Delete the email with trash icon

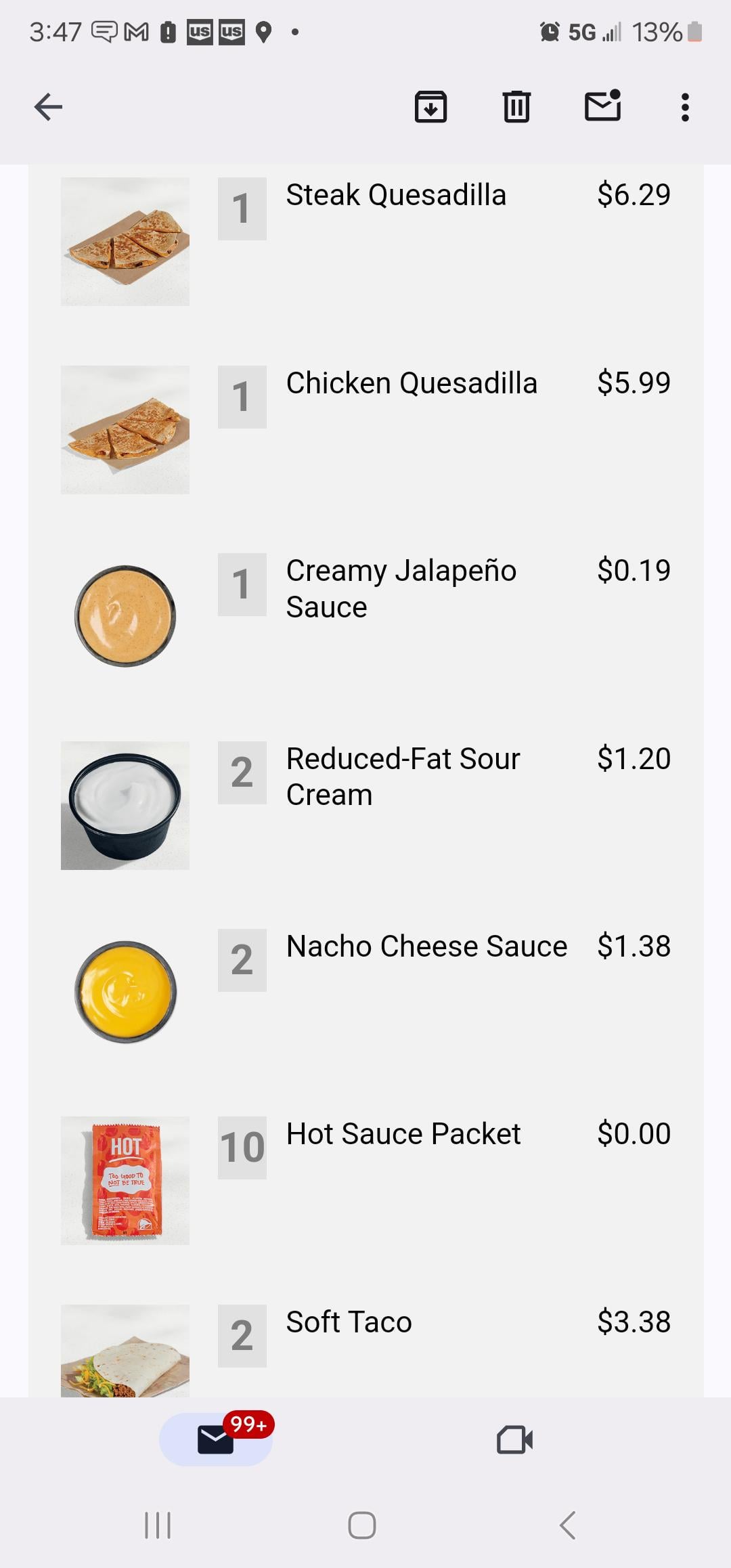(516, 107)
